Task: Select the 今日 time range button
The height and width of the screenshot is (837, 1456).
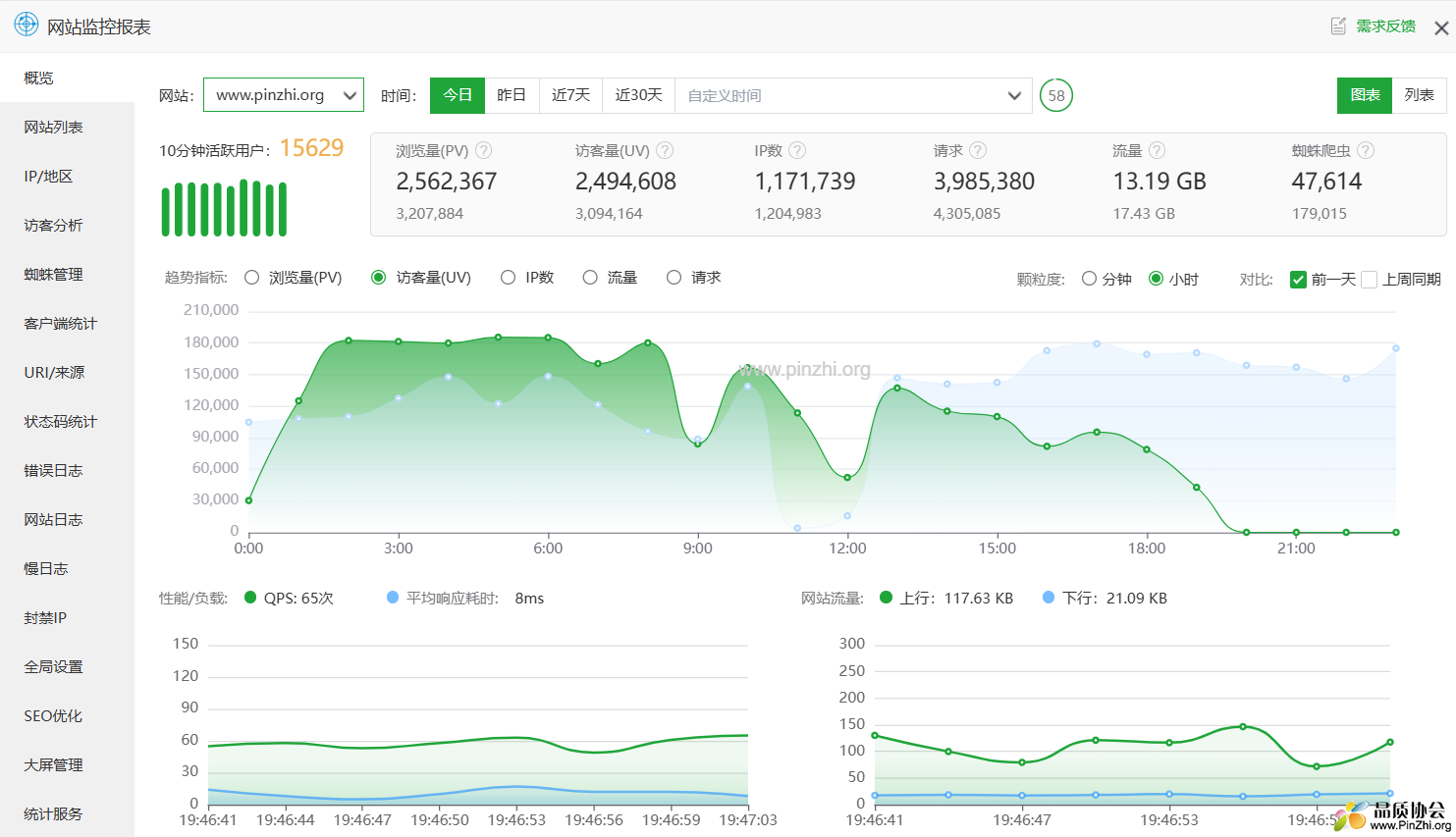Action: [x=458, y=95]
